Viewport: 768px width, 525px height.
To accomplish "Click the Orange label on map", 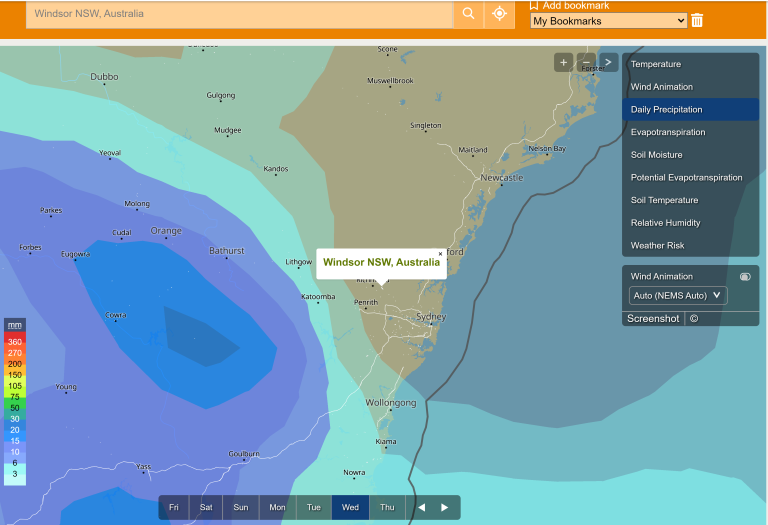I will coord(166,231).
